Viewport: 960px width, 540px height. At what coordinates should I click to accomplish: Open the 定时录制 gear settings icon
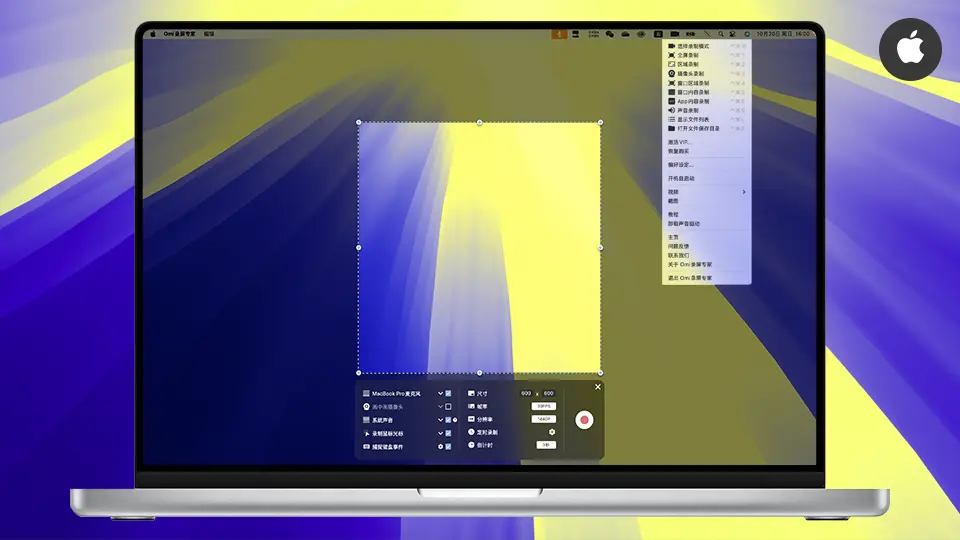tap(552, 432)
